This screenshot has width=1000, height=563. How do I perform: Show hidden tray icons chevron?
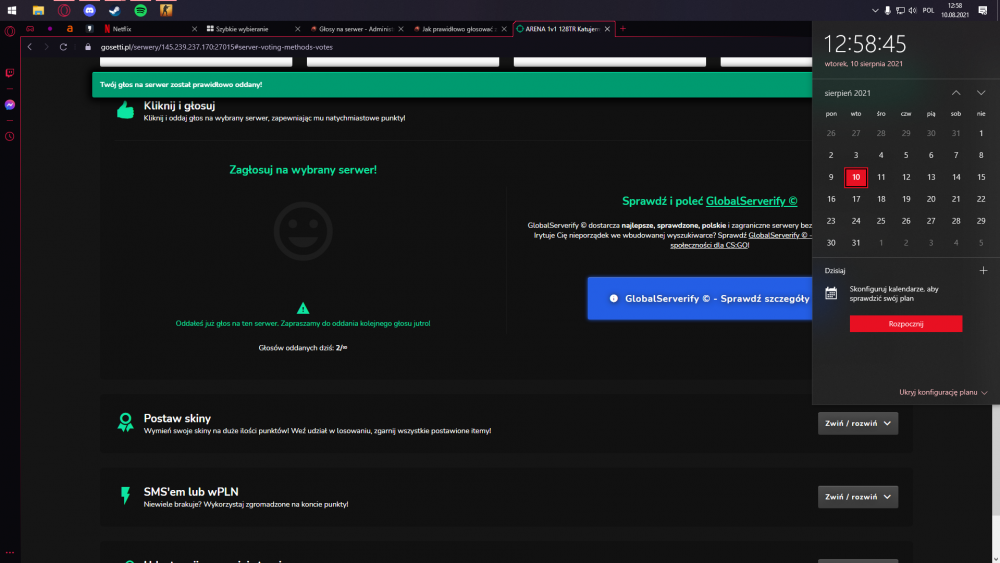coord(875,10)
